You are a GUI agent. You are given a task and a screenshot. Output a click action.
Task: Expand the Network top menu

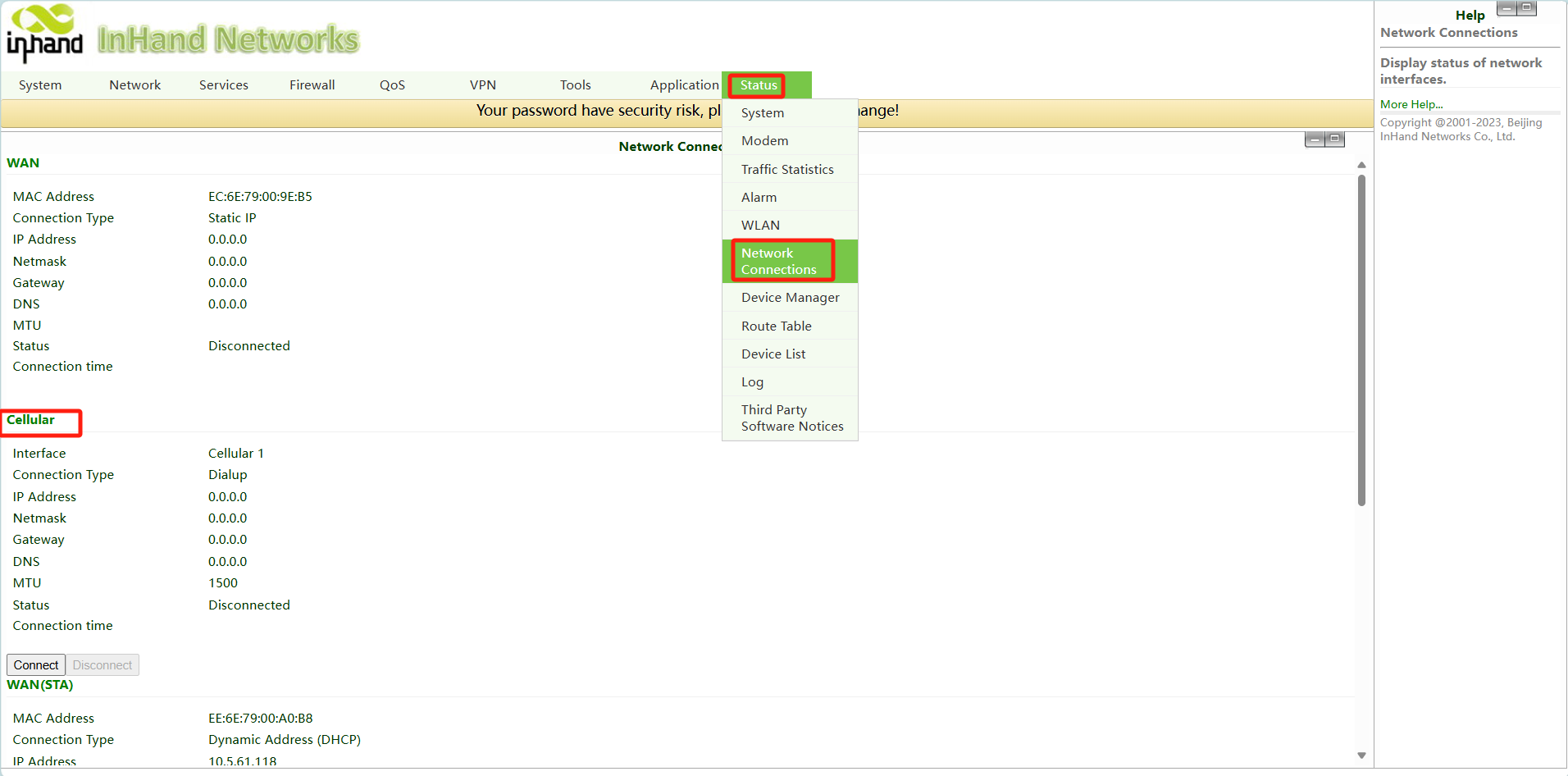click(x=135, y=85)
